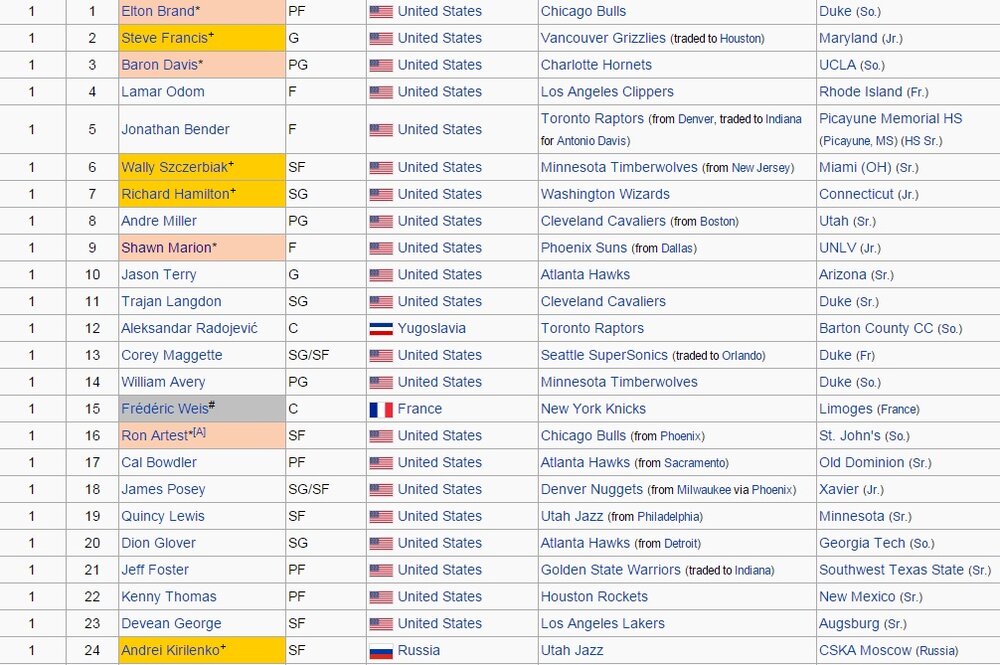This screenshot has width=1000, height=665.
Task: Open the Denver Nuggets team link
Action: pyautogui.click(x=592, y=489)
